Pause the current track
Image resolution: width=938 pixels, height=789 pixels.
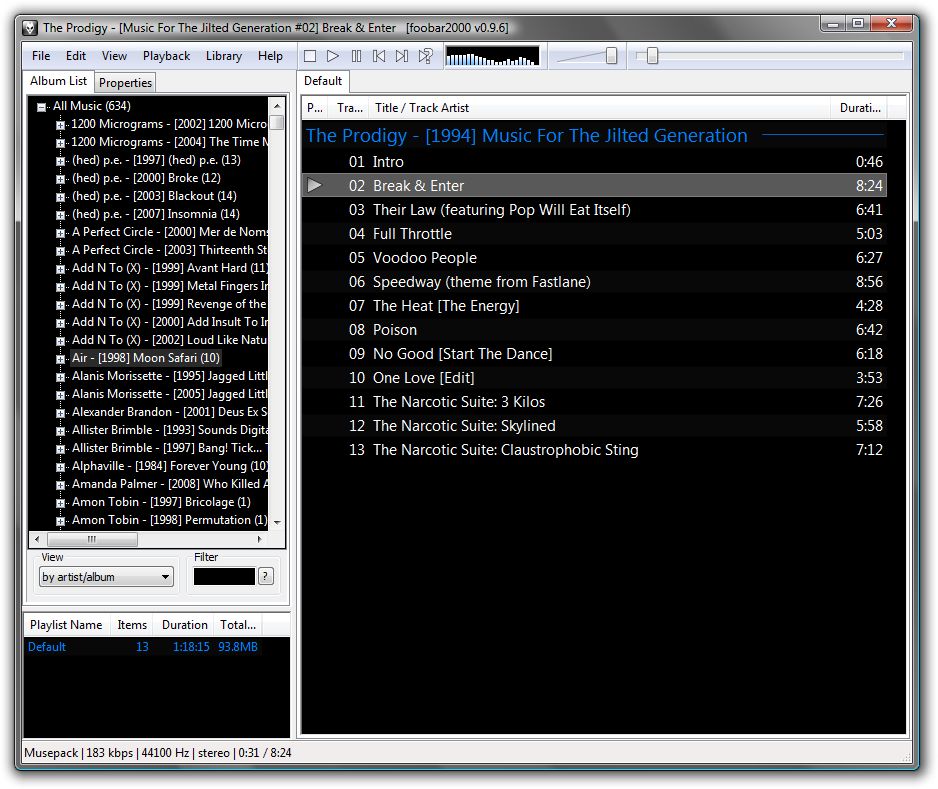click(x=355, y=57)
